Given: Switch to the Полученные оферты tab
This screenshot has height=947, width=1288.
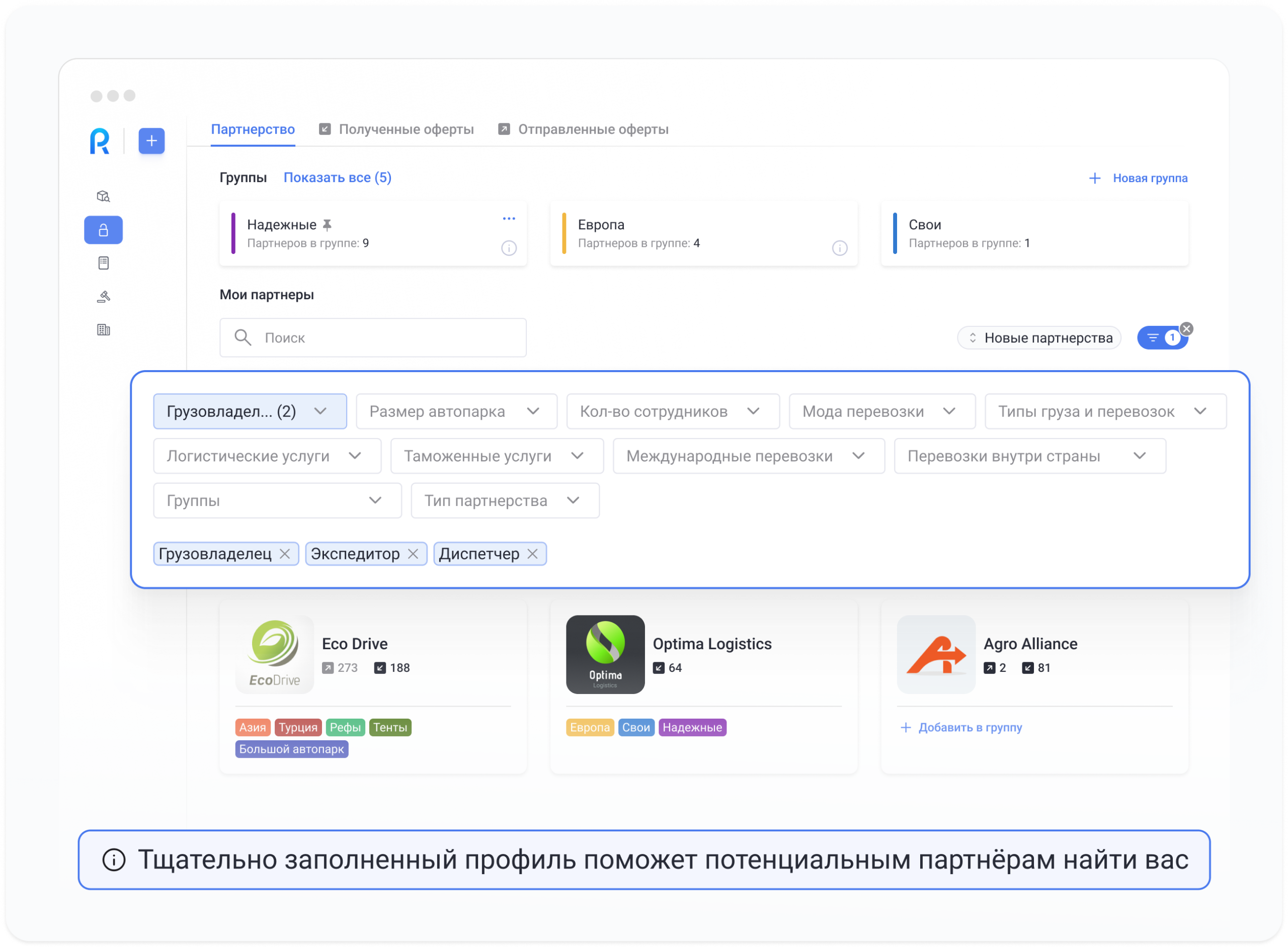Looking at the screenshot, I should pos(407,129).
